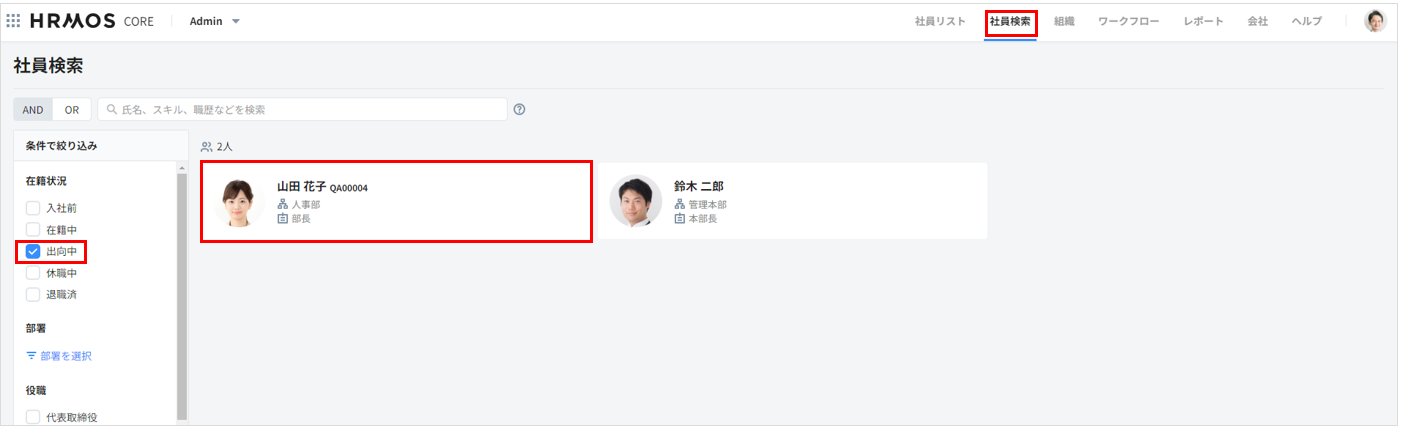This screenshot has width=1401, height=430.
Task: Click the department icon next to 人事部
Action: coord(282,204)
